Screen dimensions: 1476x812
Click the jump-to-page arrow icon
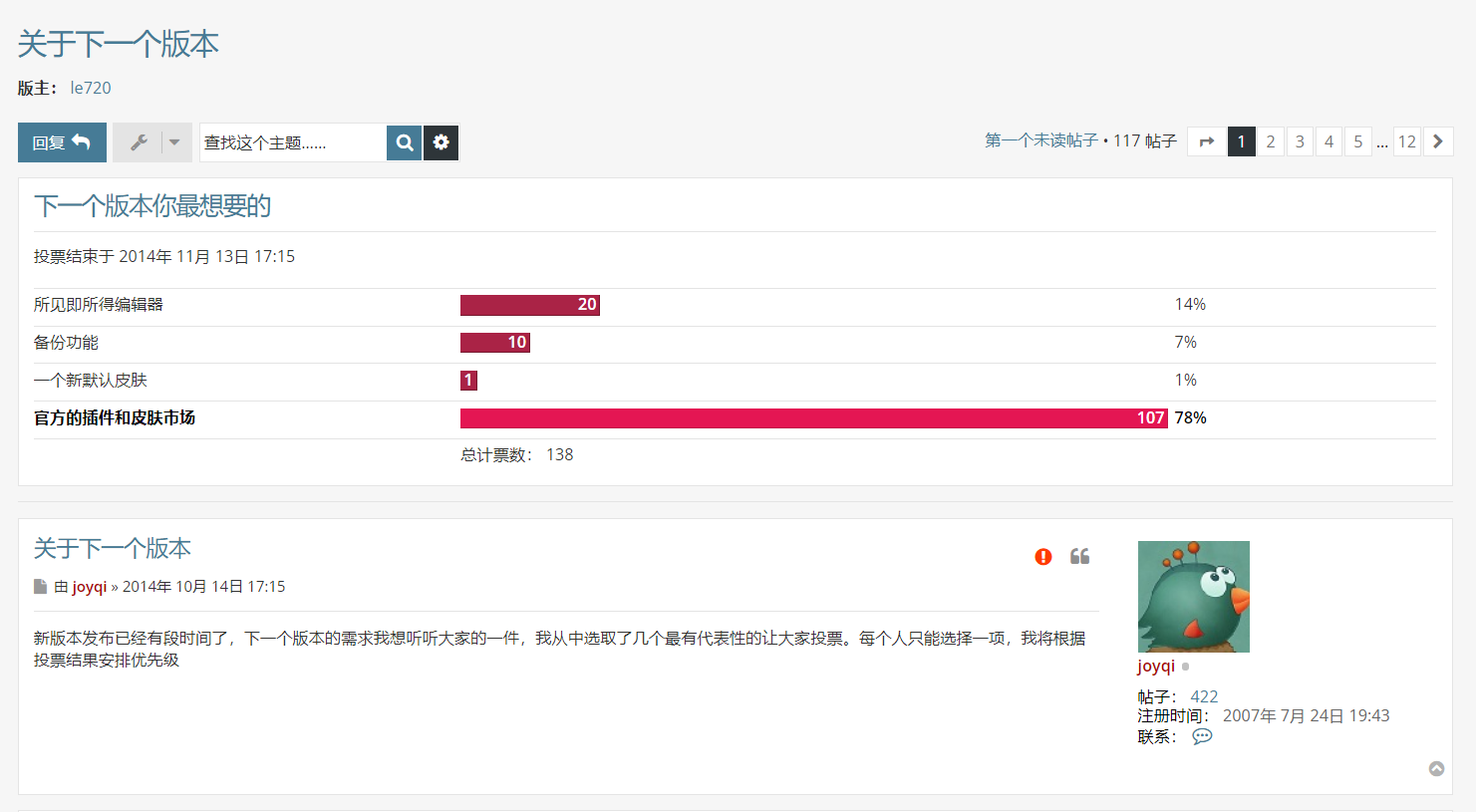pos(1206,141)
